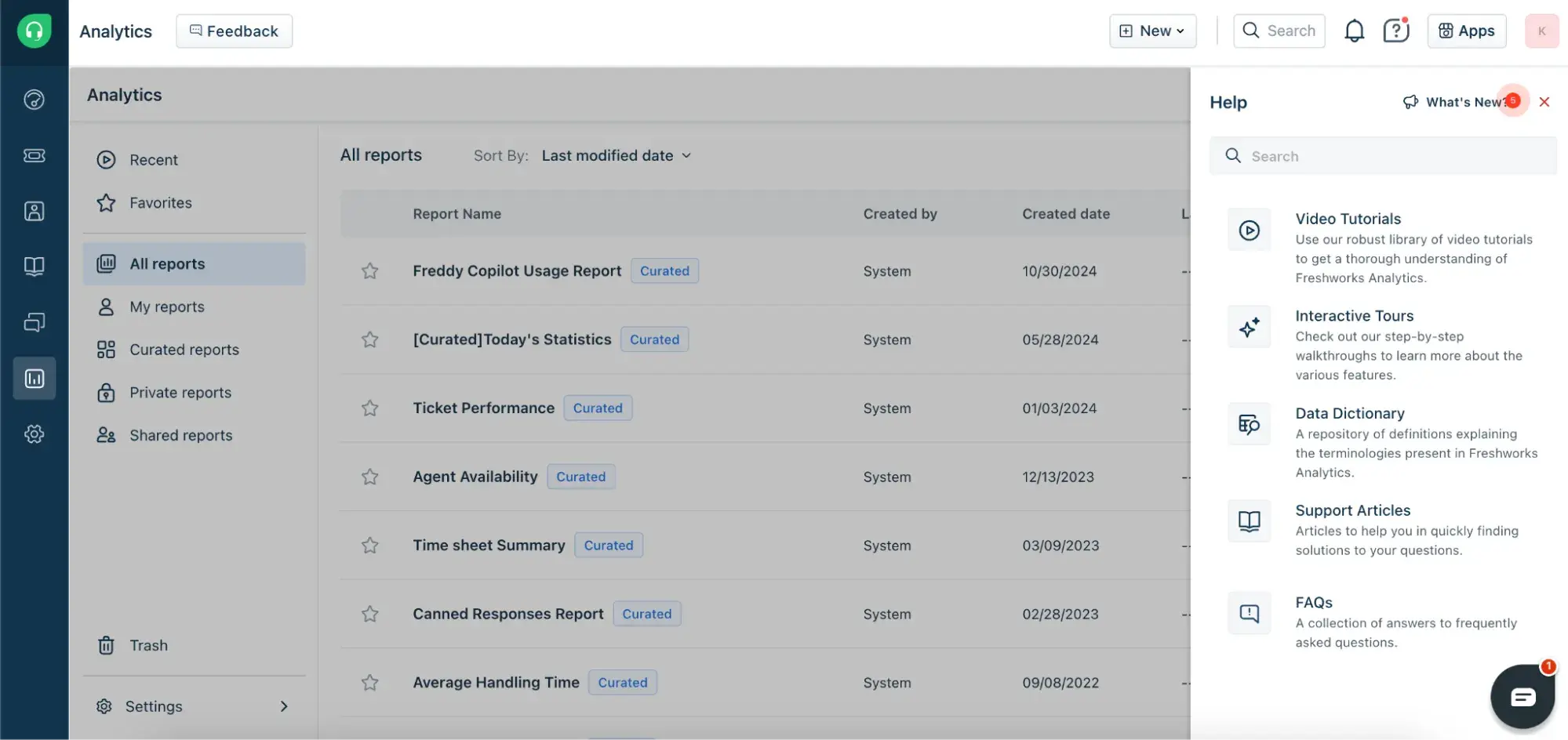The height and width of the screenshot is (740, 1568).
Task: Close the Help panel
Action: 1544,102
